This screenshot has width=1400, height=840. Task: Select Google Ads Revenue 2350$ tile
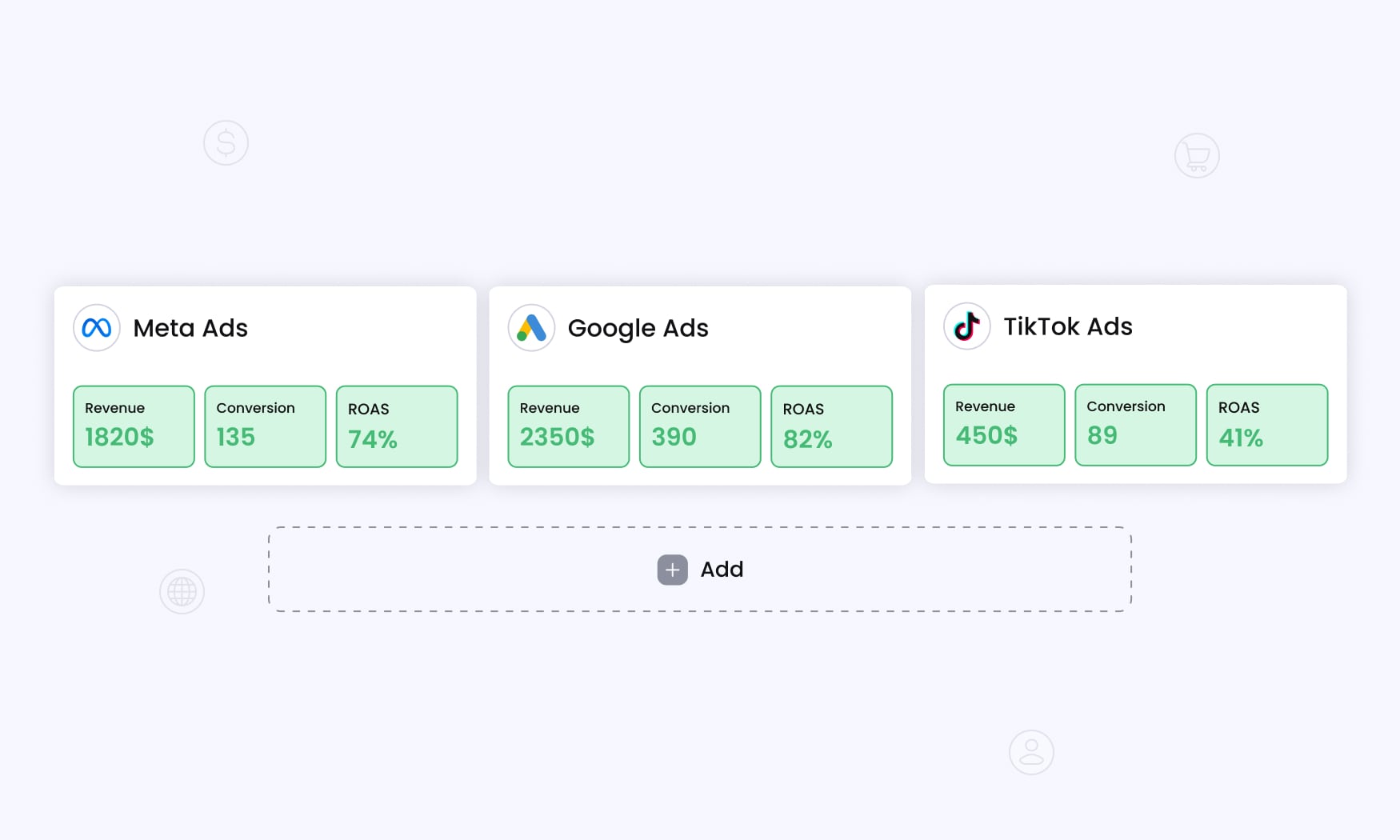[569, 426]
